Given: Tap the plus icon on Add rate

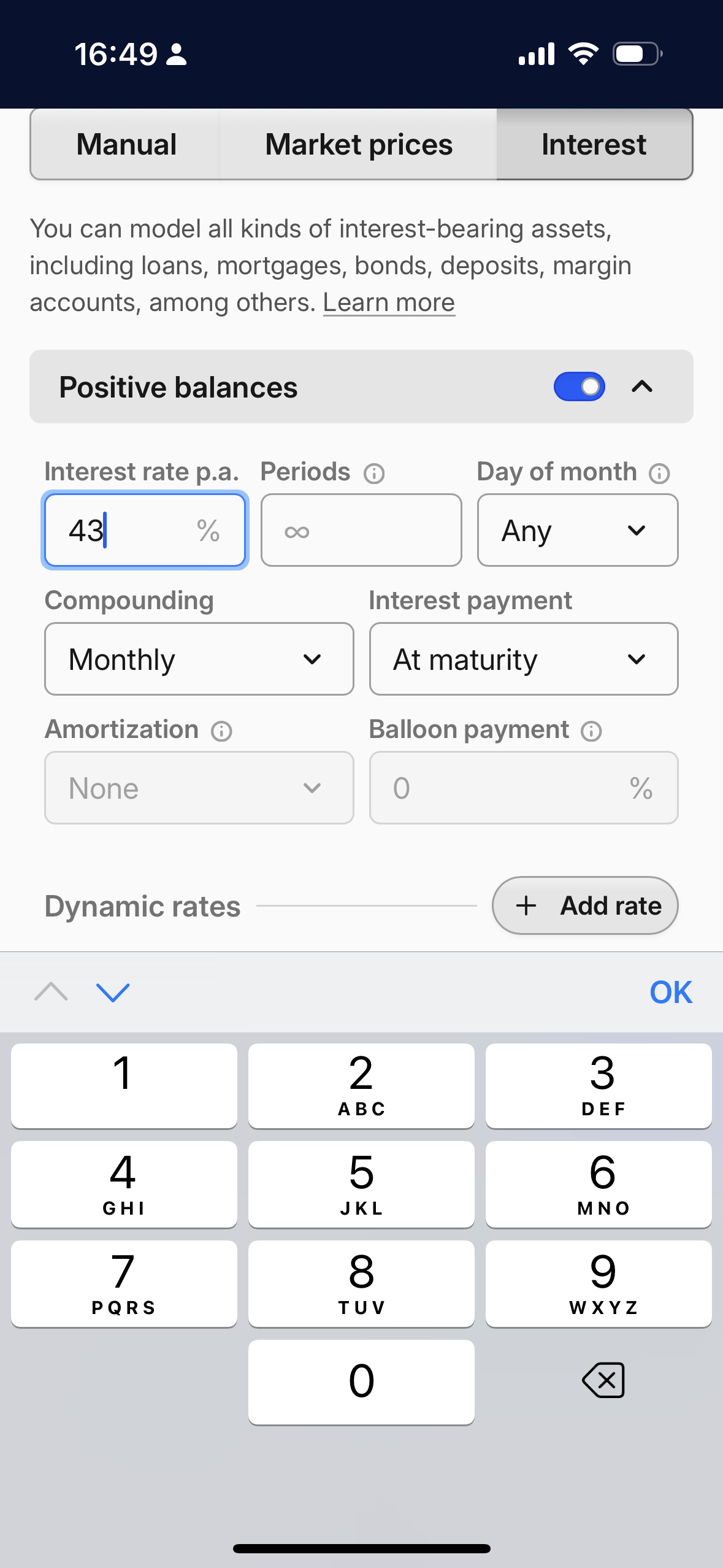Looking at the screenshot, I should (526, 906).
